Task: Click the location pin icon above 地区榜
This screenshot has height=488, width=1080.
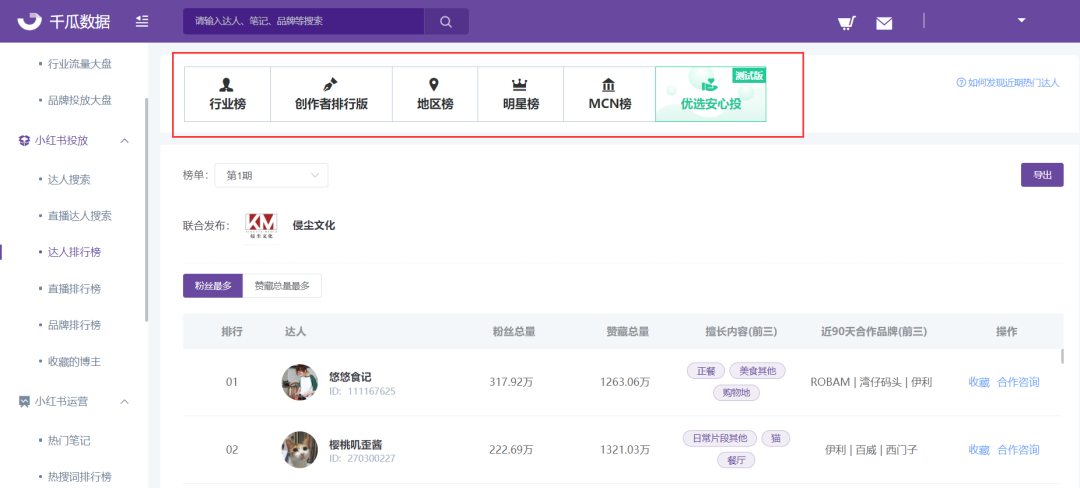Action: pyautogui.click(x=434, y=85)
